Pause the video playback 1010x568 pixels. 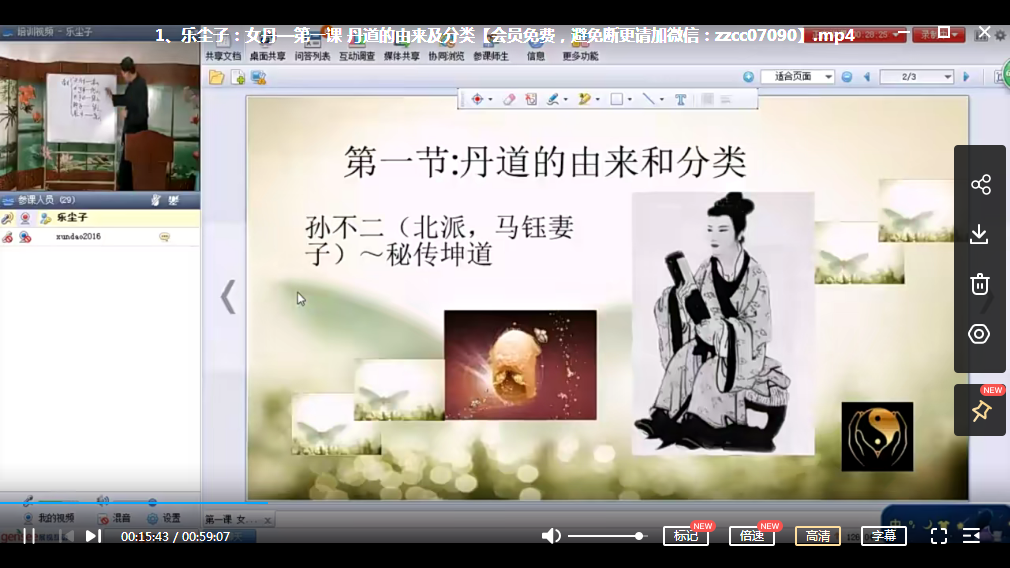[x=29, y=536]
